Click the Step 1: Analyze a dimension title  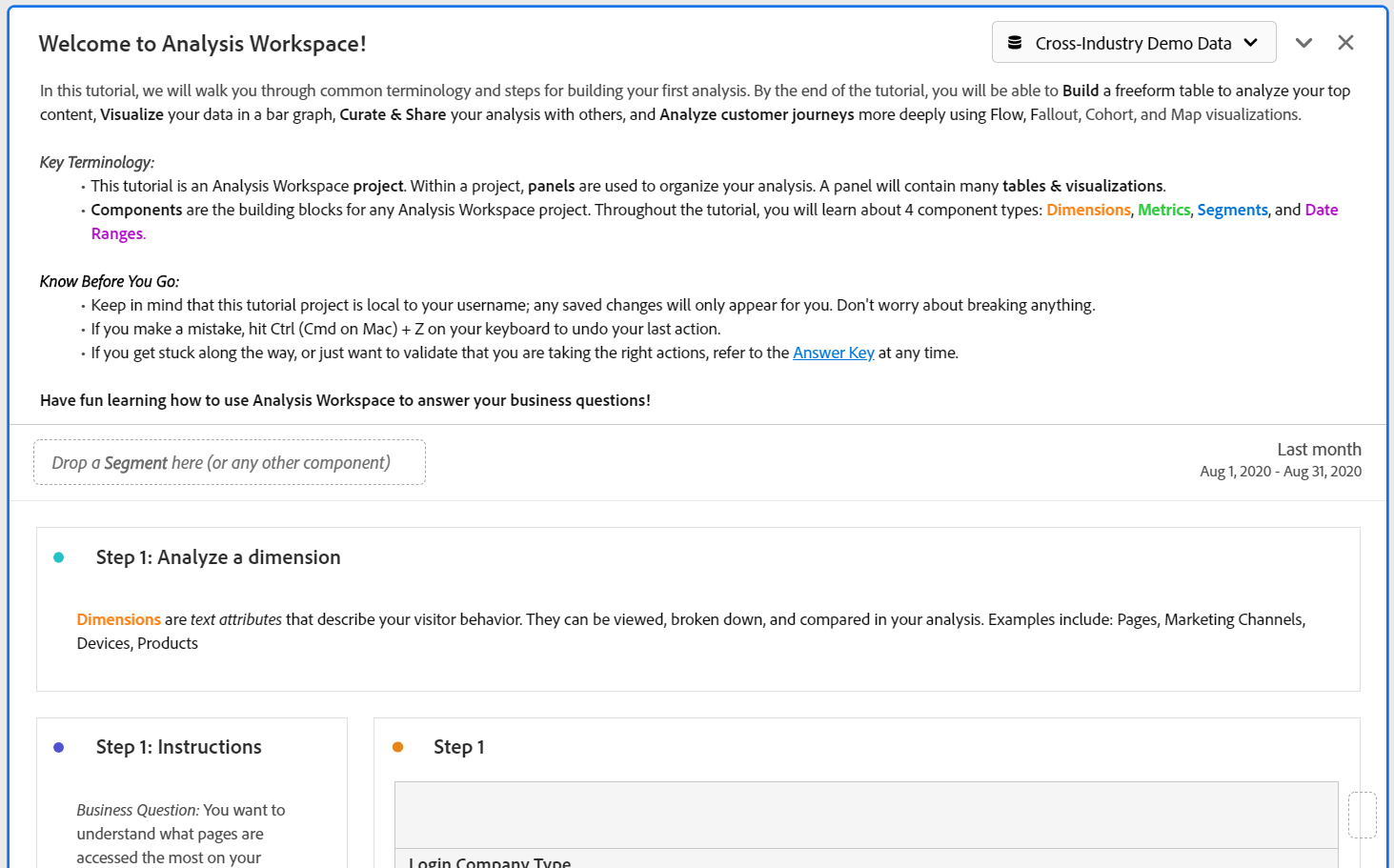218,557
